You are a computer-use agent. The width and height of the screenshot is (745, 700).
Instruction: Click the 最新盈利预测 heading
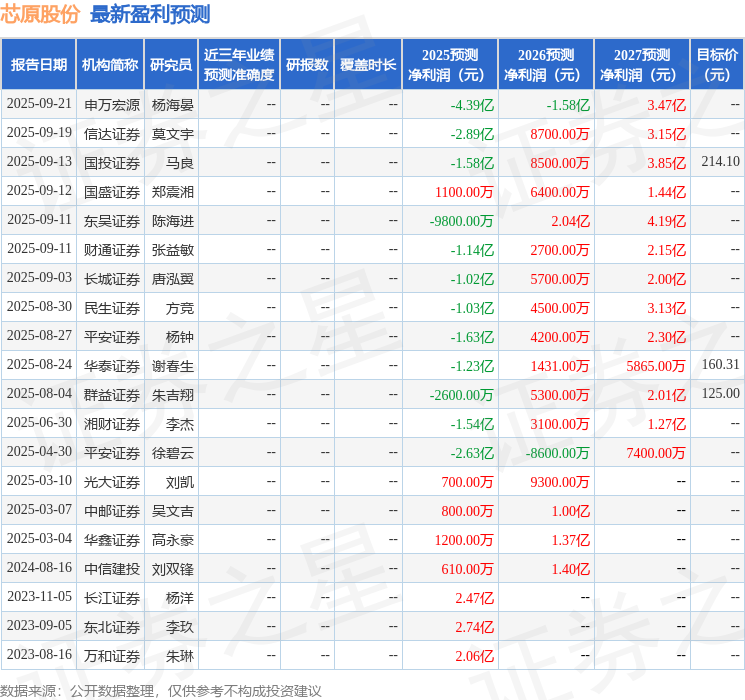[x=150, y=14]
